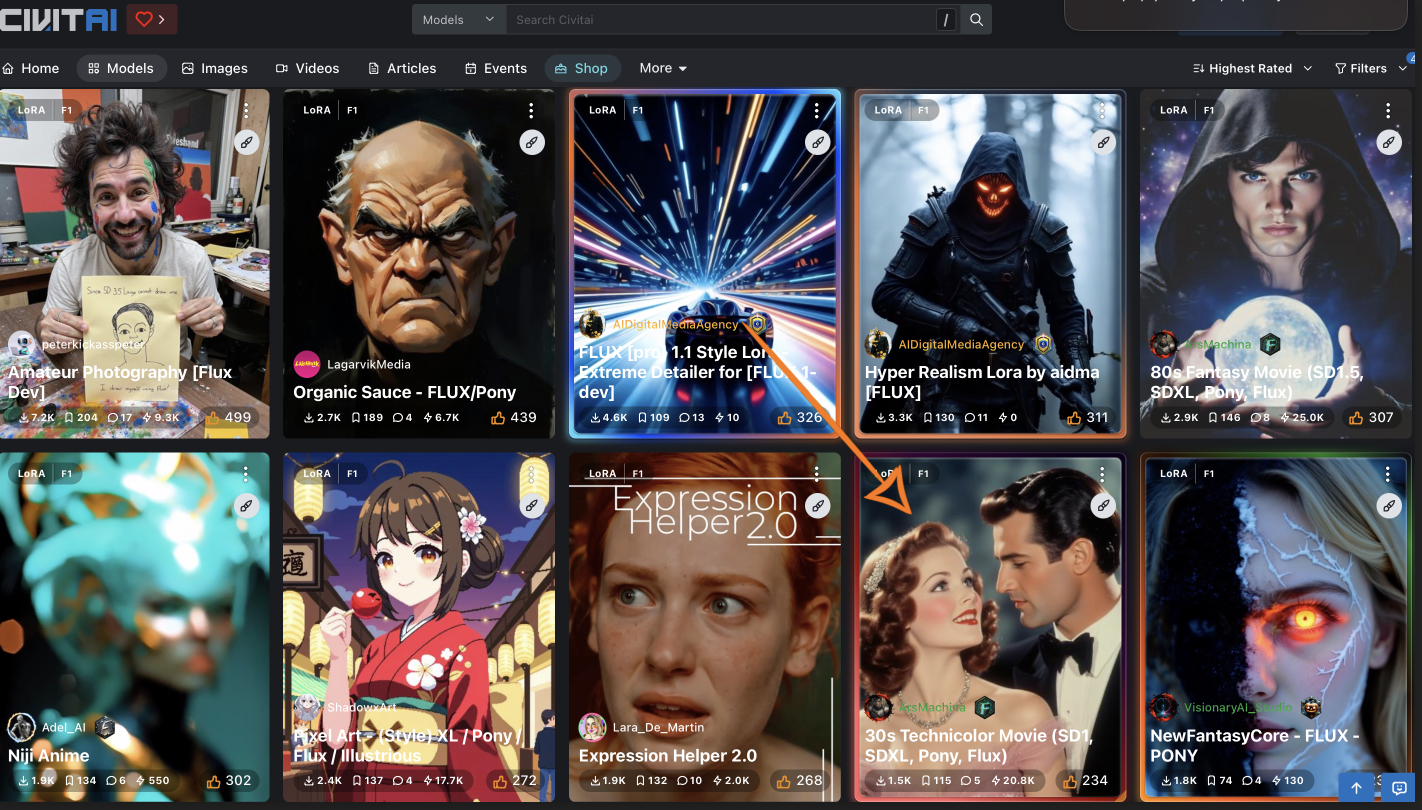This screenshot has width=1422, height=810.
Task: Click the red heart support icon
Action: [x=145, y=19]
